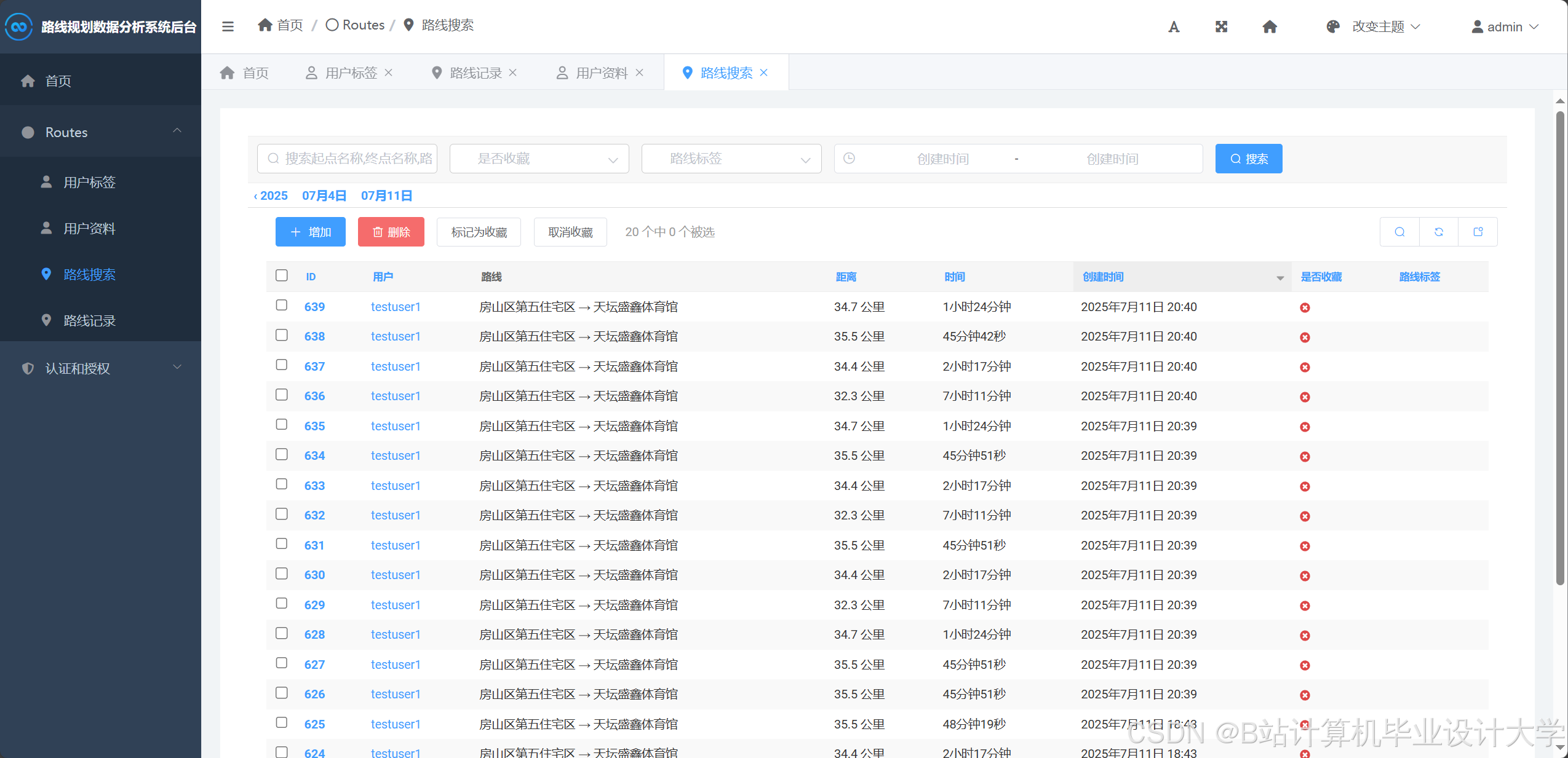Click the table refresh icon
The height and width of the screenshot is (758, 1568).
(1439, 232)
